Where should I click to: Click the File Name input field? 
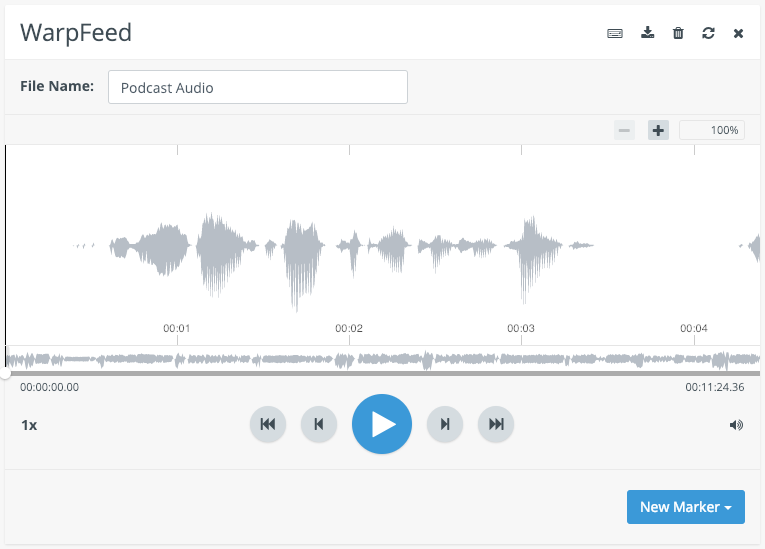[258, 87]
